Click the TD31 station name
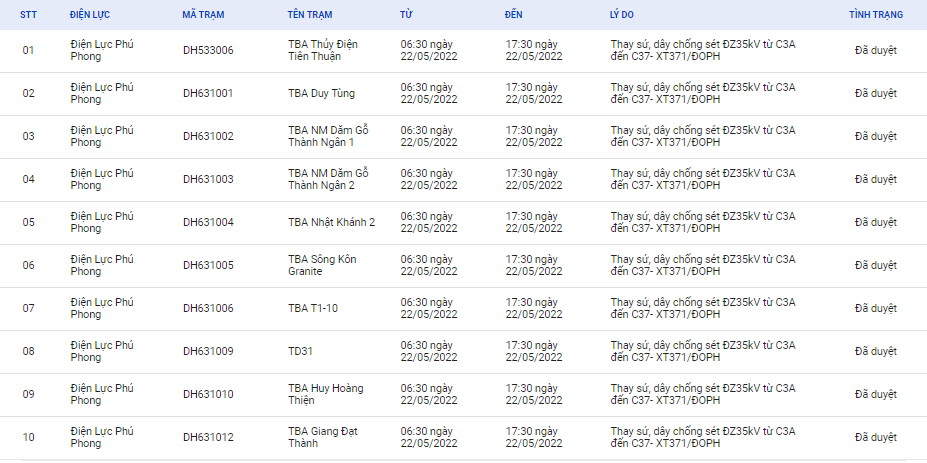The height and width of the screenshot is (463, 927). (x=300, y=351)
